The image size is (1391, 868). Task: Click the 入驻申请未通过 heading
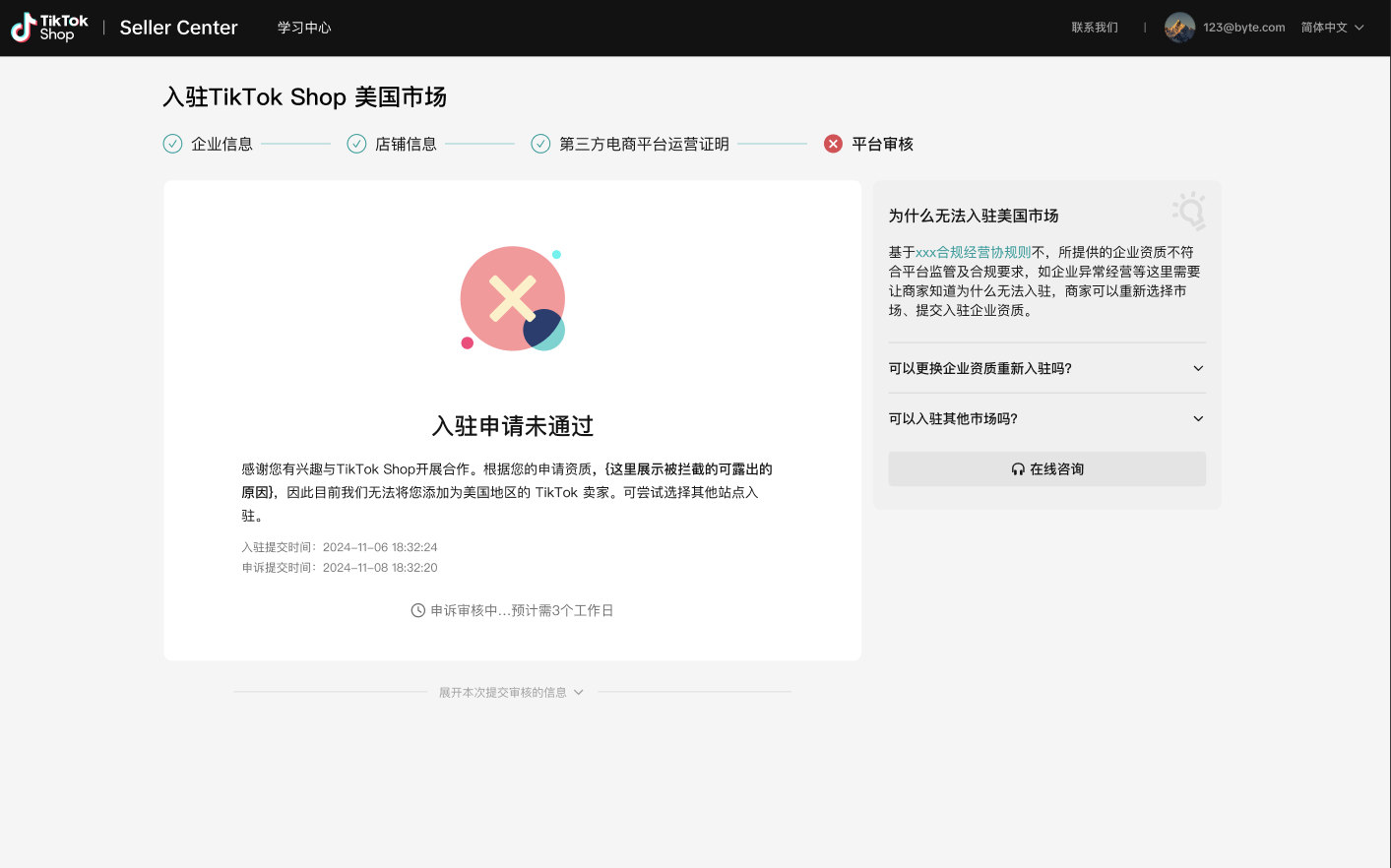(513, 426)
